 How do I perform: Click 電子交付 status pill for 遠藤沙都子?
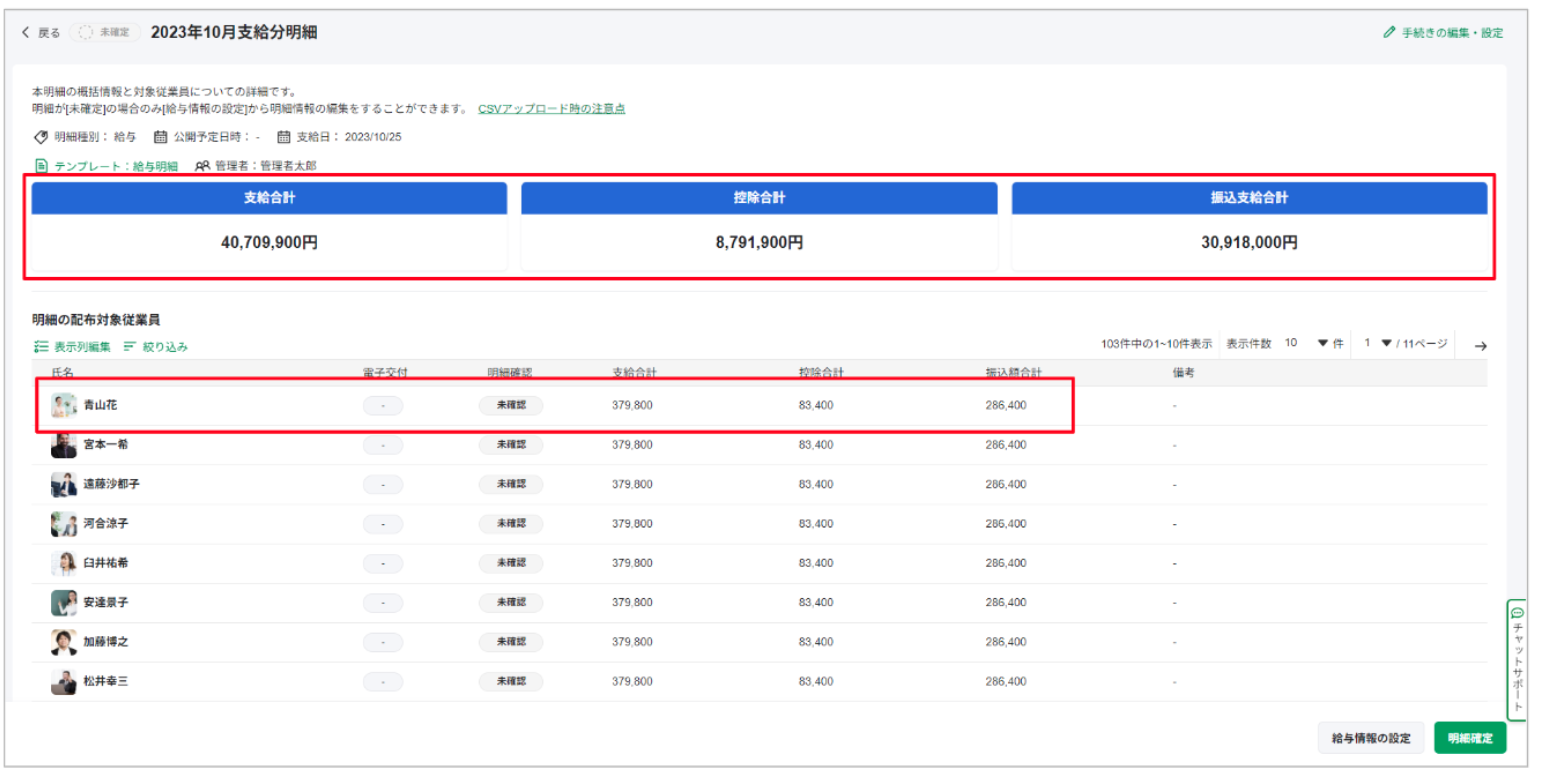(x=383, y=484)
